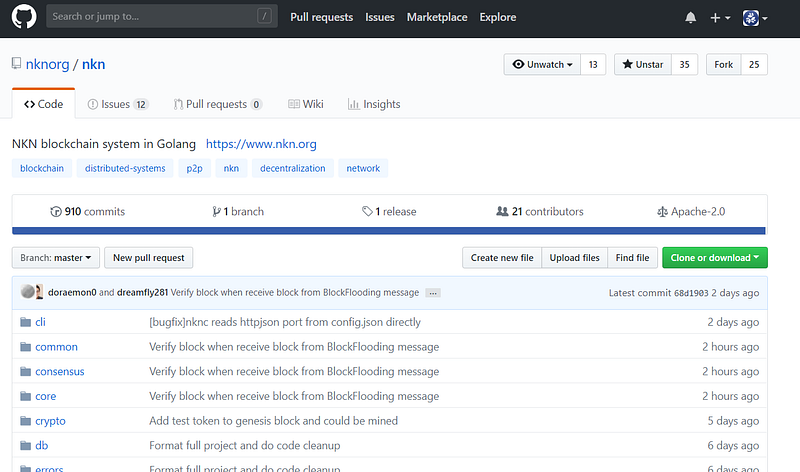800x472 pixels.
Task: Click the cli folder icon
Action: pos(24,322)
